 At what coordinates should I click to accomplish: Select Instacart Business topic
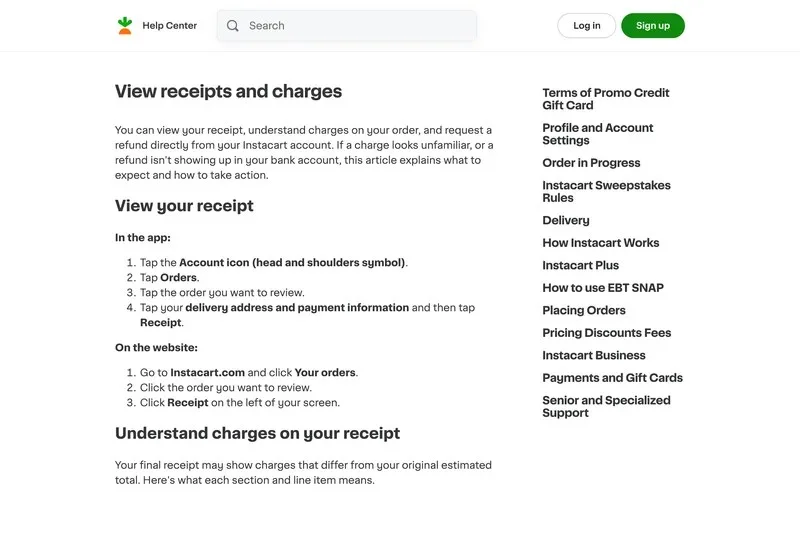pyautogui.click(x=594, y=355)
